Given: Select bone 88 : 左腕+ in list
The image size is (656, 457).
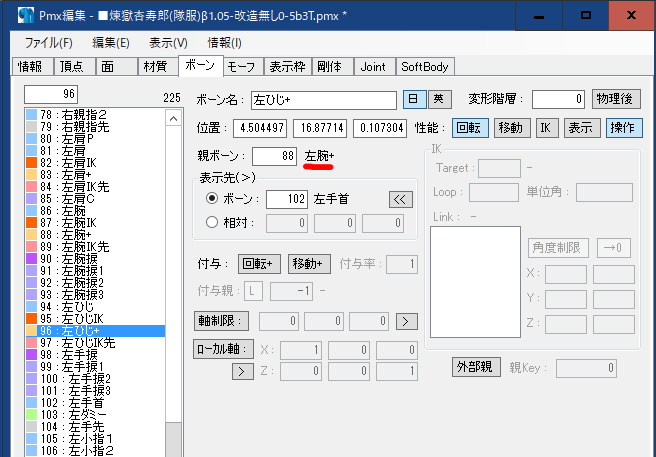Looking at the screenshot, I should pos(95,235).
